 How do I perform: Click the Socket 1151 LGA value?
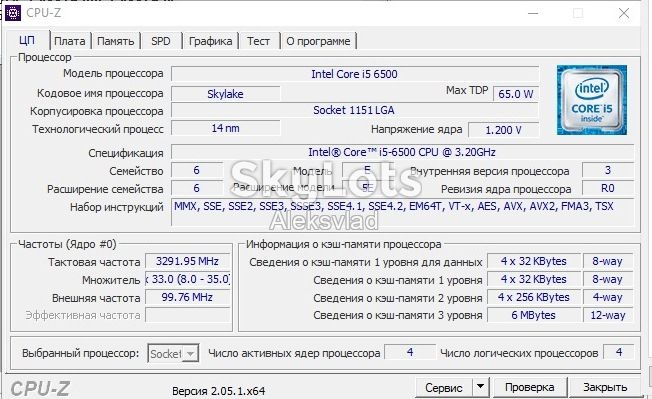[355, 110]
